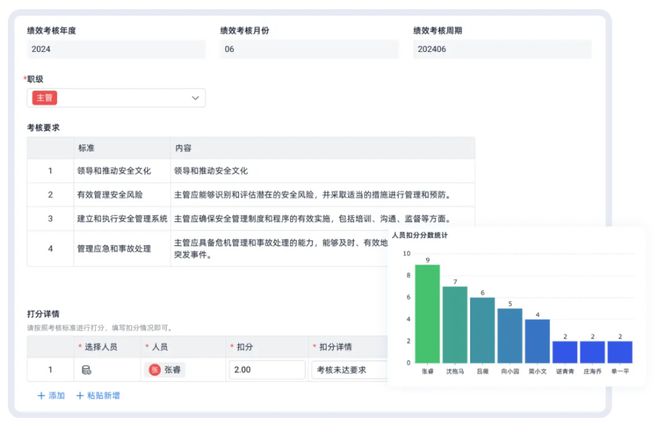660x439 pixels.
Task: Click the chart bar with value 7
Action: (x=455, y=325)
